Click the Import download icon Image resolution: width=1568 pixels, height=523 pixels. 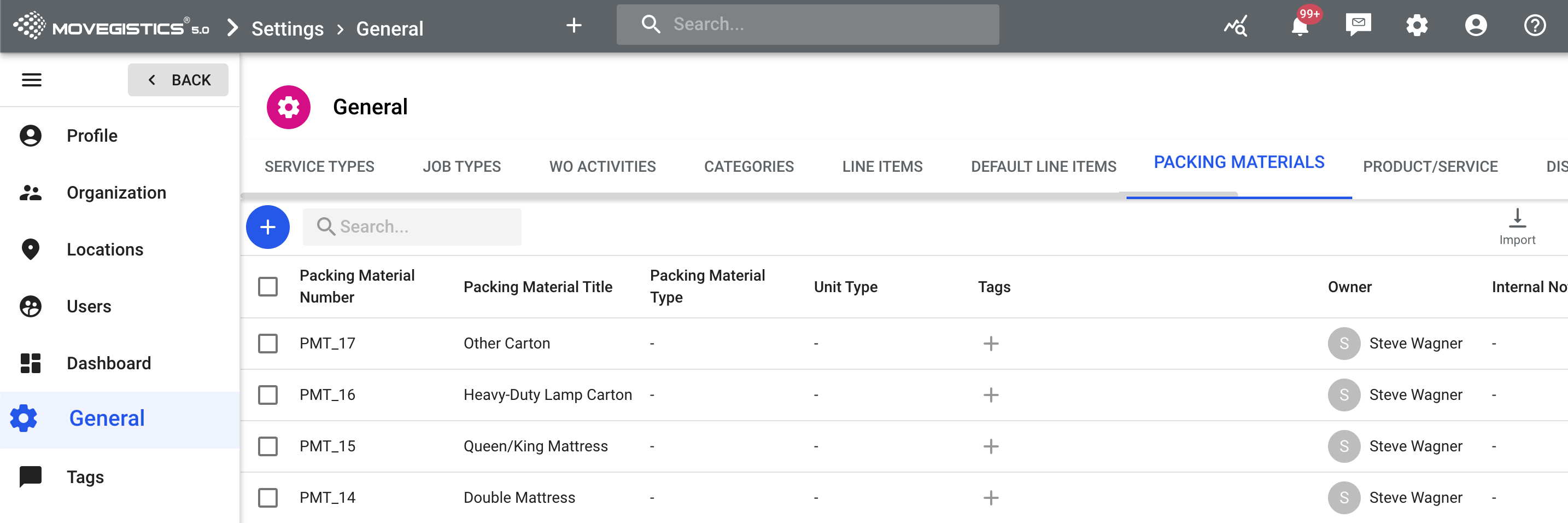pyautogui.click(x=1517, y=218)
